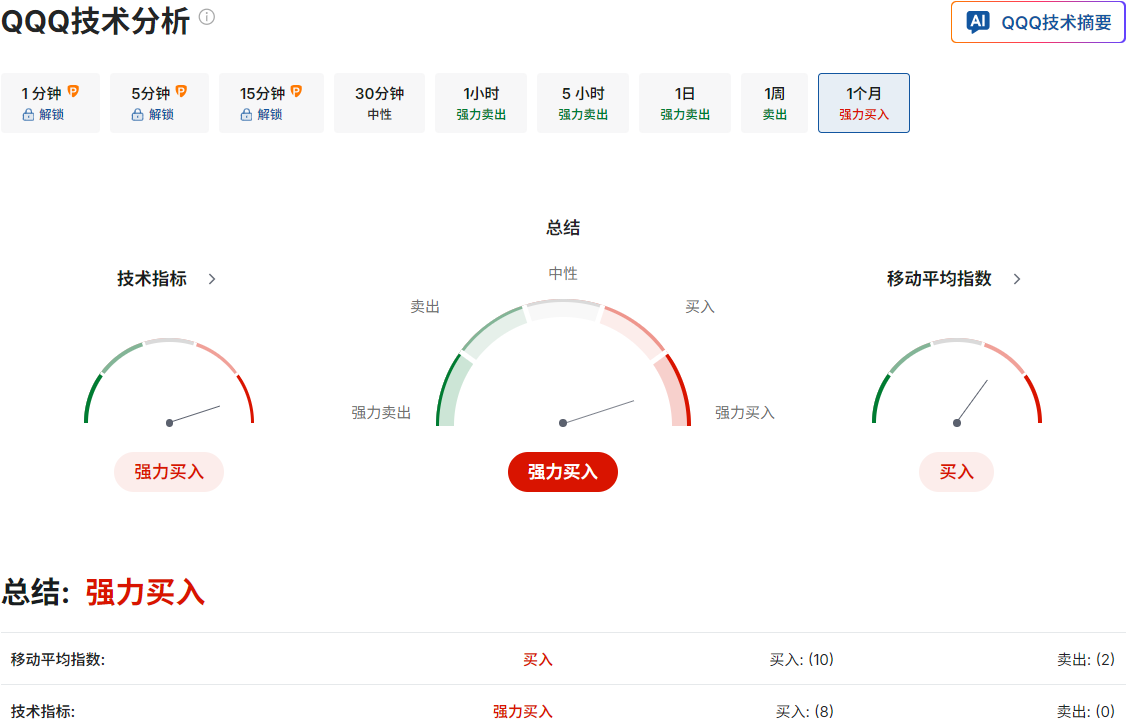The image size is (1130, 728).
Task: Click the 买入 label under the right gauge
Action: click(956, 471)
